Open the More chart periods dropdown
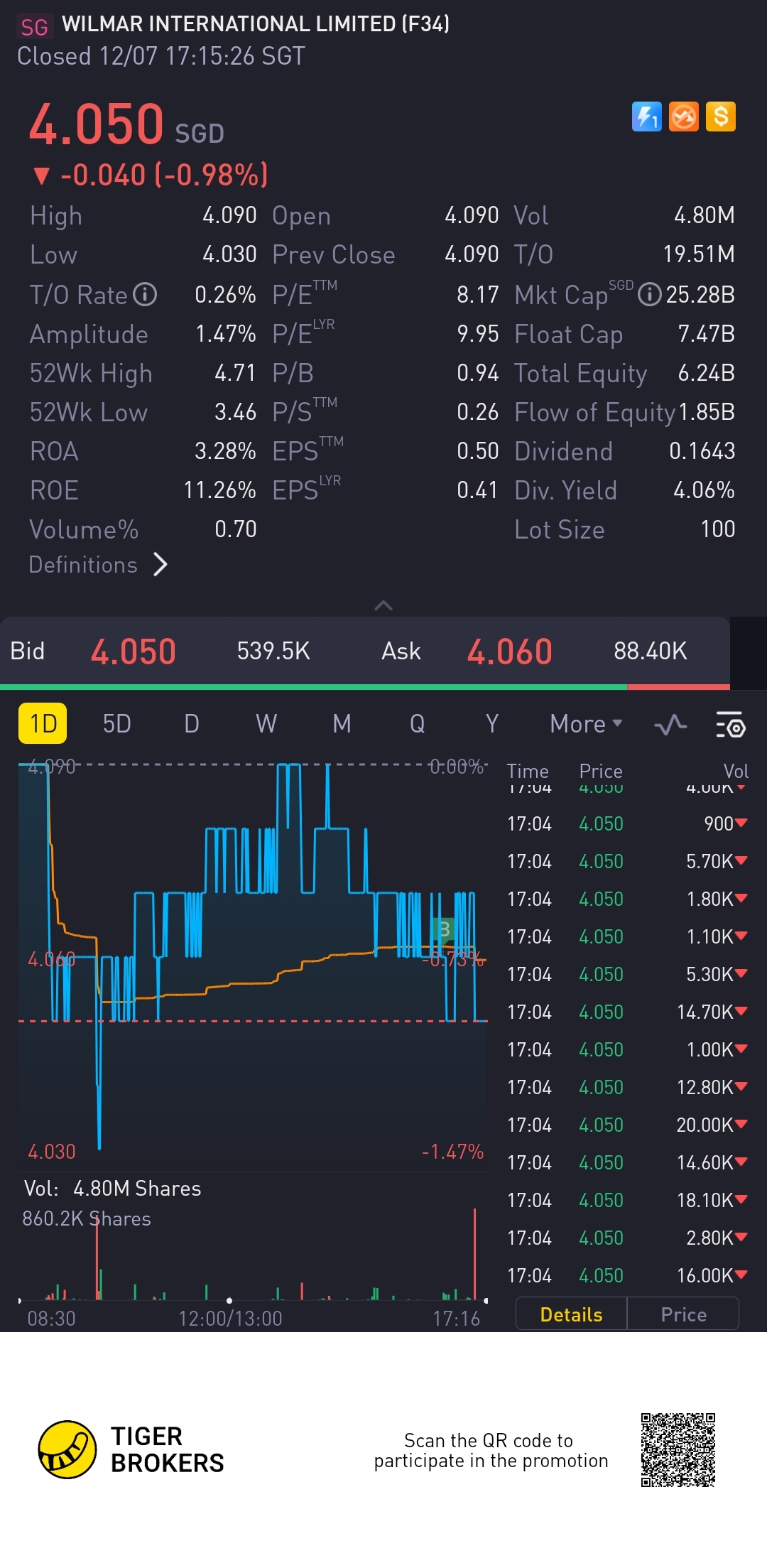The image size is (767, 1568). [586, 724]
